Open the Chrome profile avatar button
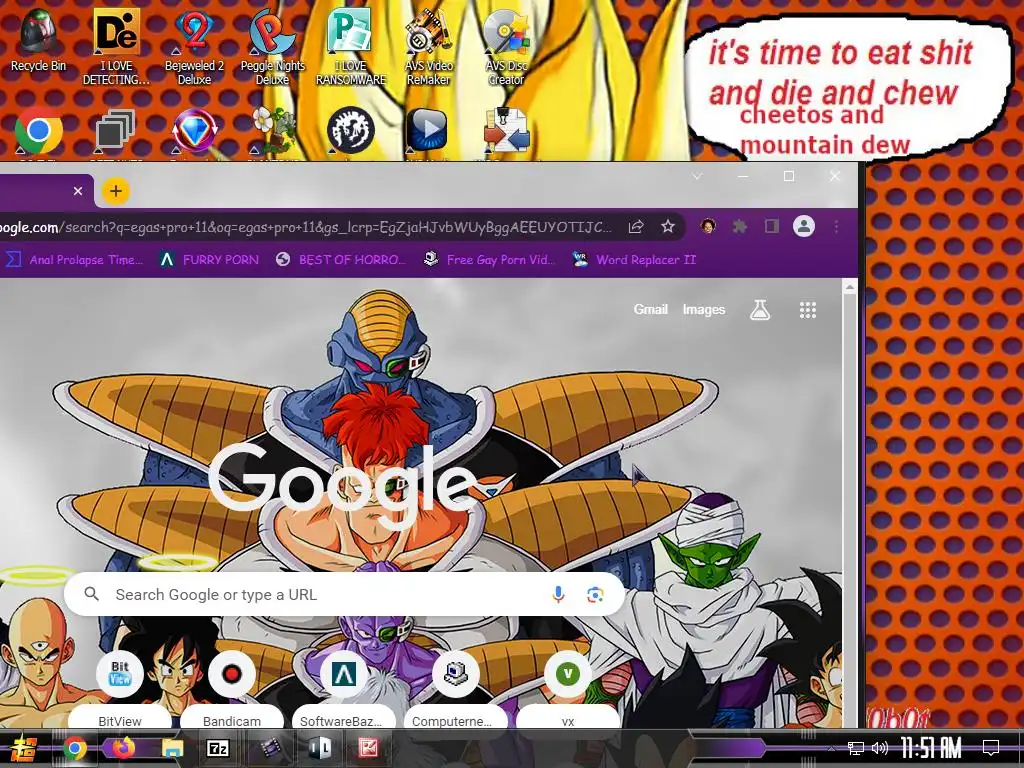1024x768 pixels. [804, 226]
